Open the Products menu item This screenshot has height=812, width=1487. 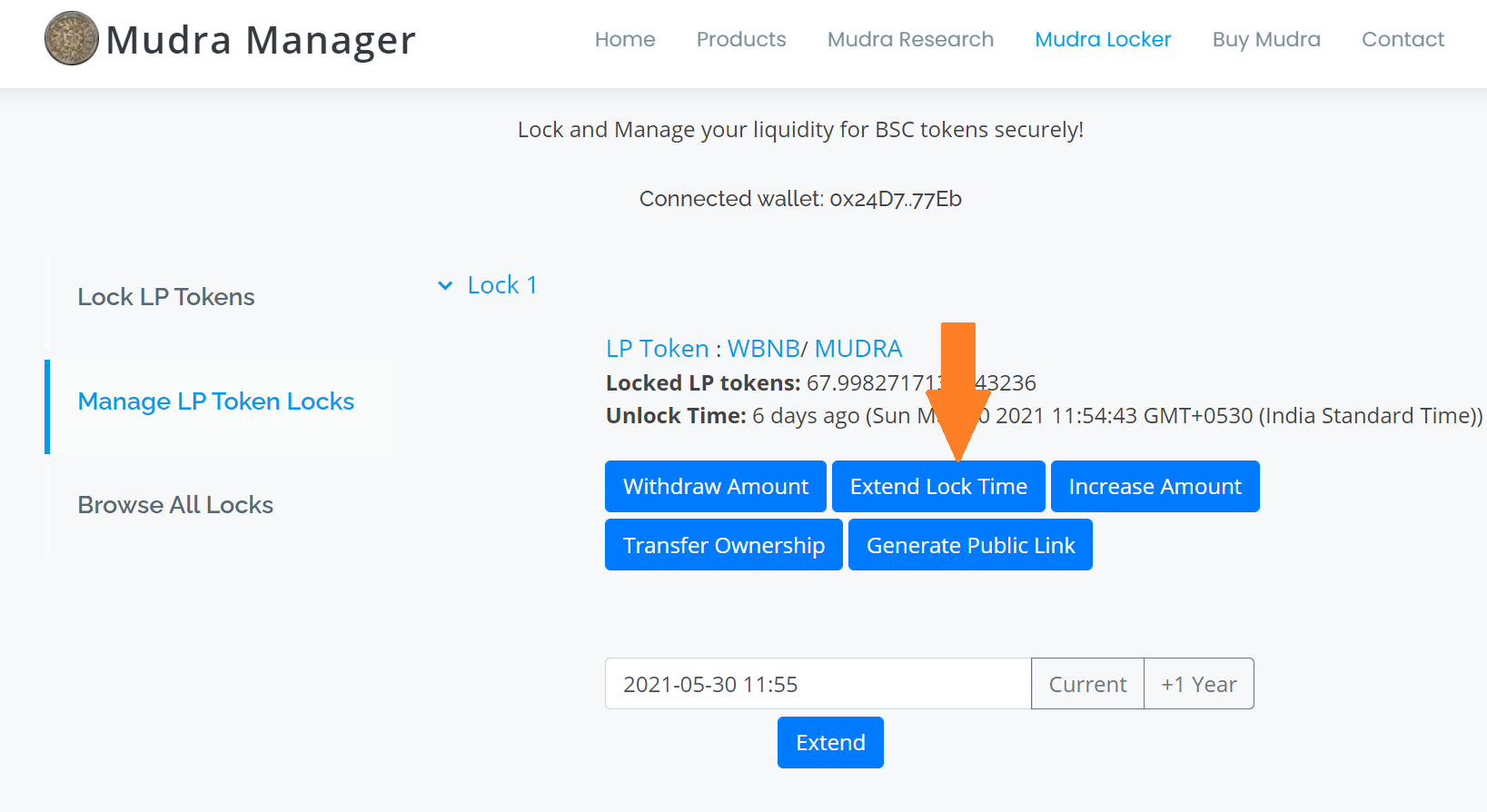coord(741,39)
